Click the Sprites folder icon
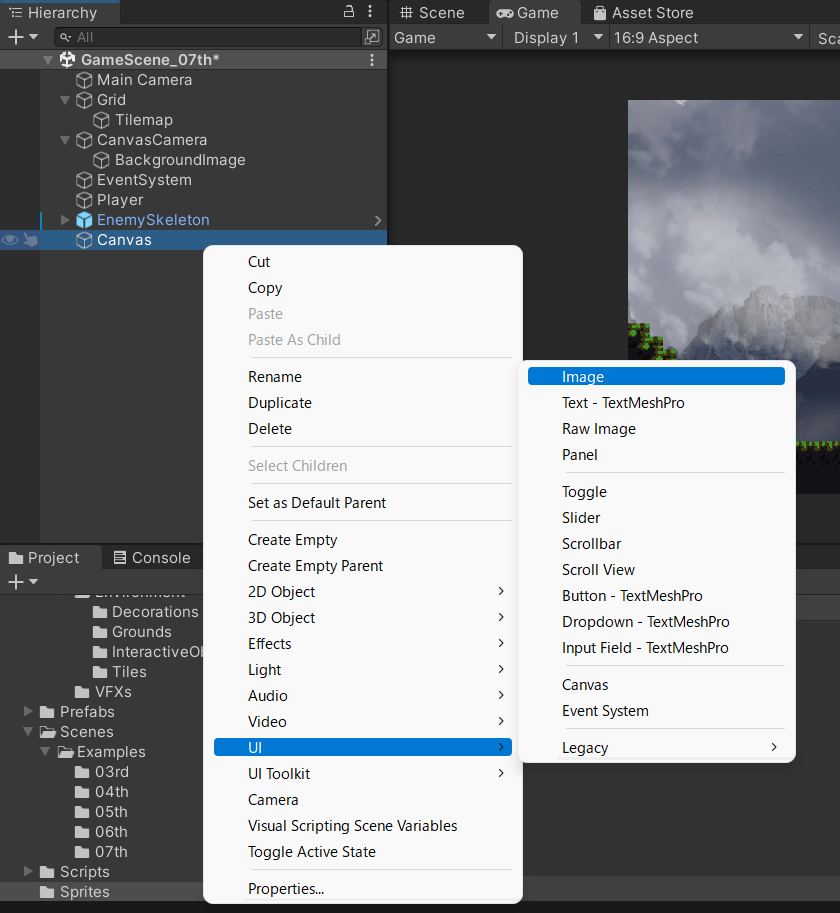840x913 pixels. click(x=47, y=891)
